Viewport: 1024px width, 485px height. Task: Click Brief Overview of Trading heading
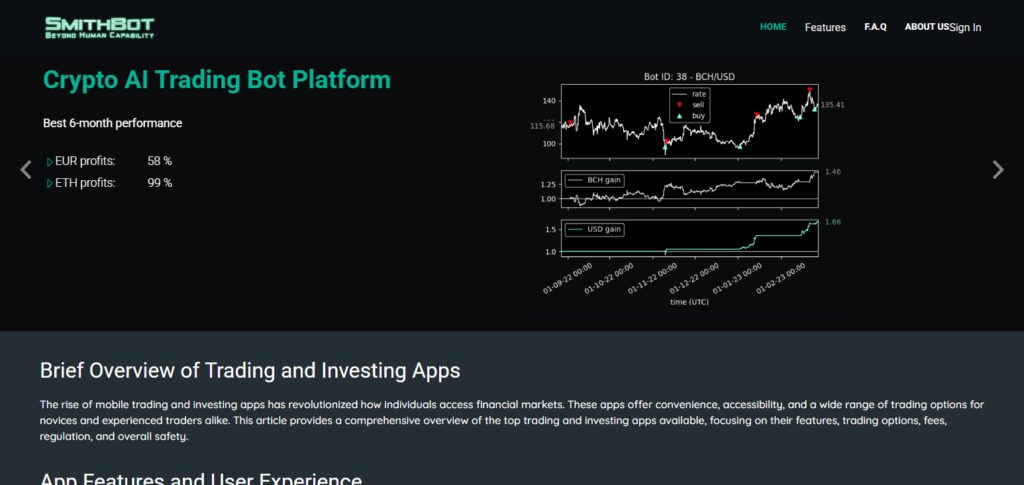250,371
